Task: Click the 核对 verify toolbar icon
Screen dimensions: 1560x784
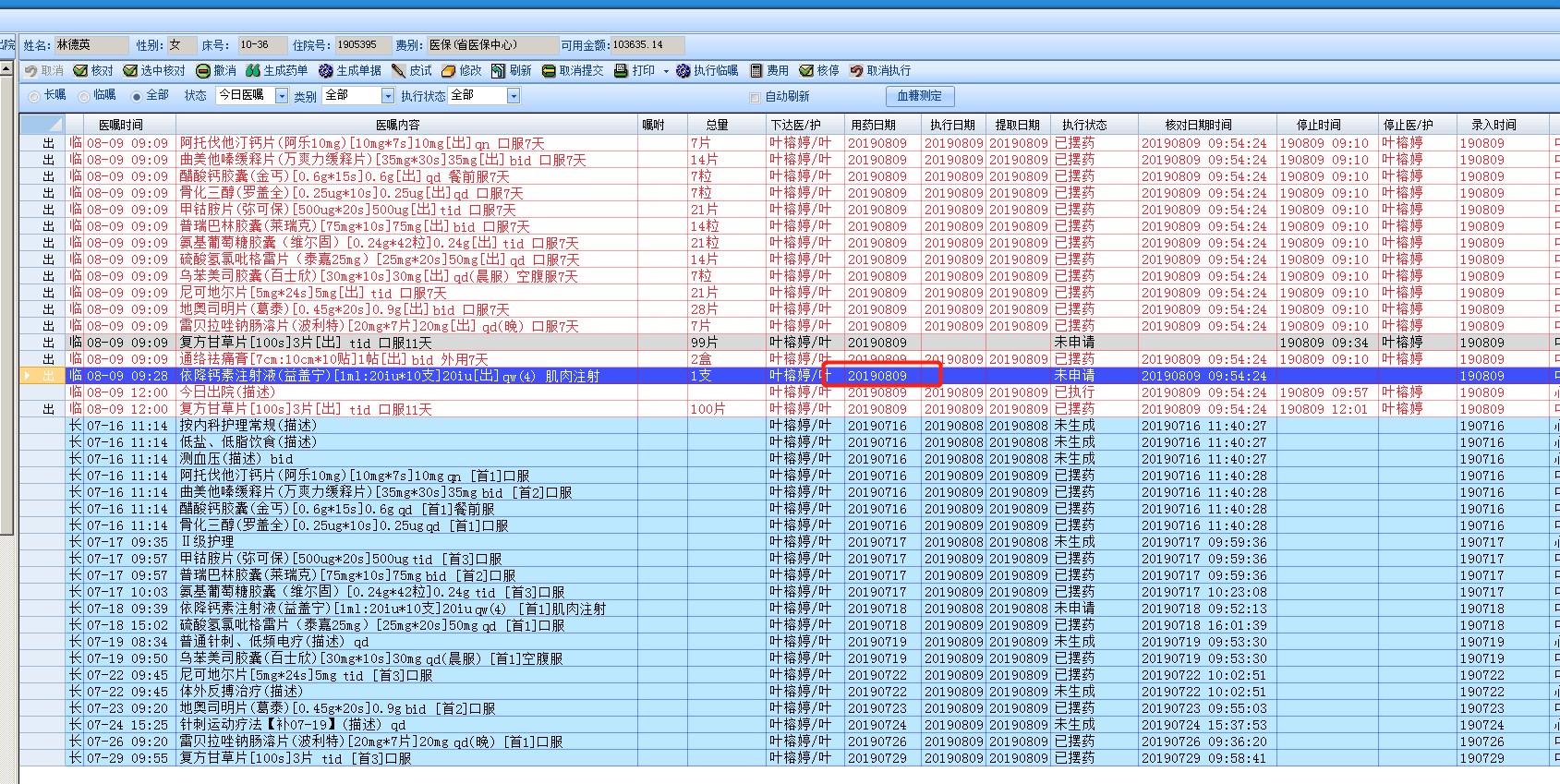Action: (x=80, y=71)
